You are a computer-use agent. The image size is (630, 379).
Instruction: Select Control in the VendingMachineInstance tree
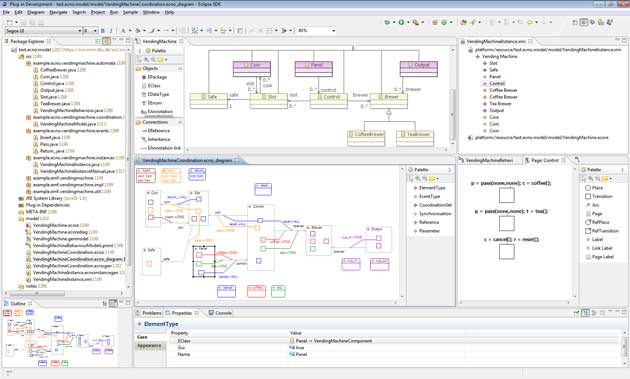(497, 83)
